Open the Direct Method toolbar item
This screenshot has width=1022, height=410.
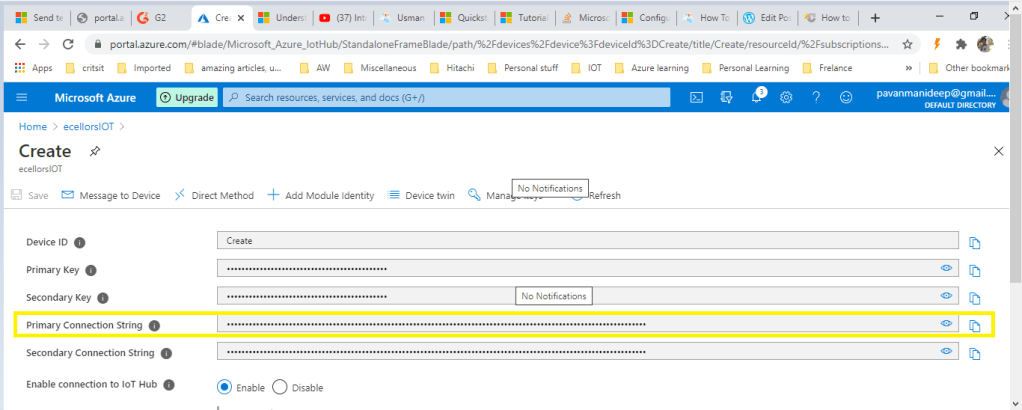214,195
